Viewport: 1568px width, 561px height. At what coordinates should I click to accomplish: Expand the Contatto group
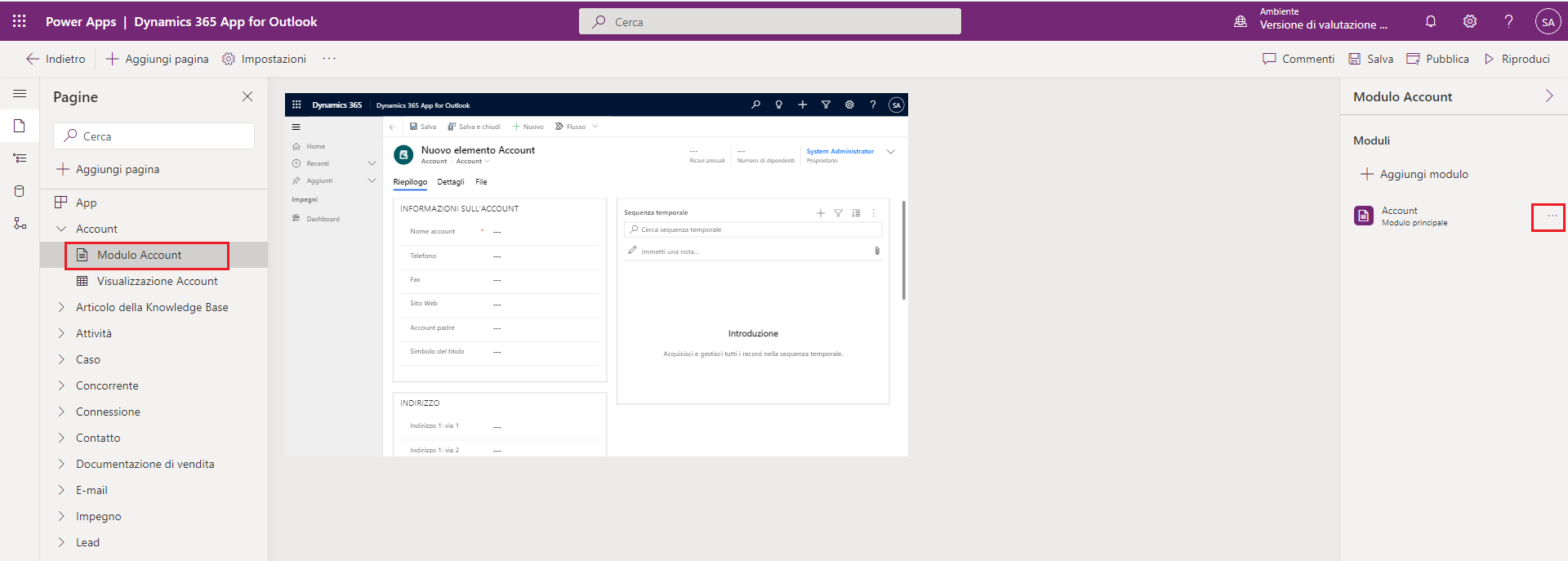click(61, 438)
